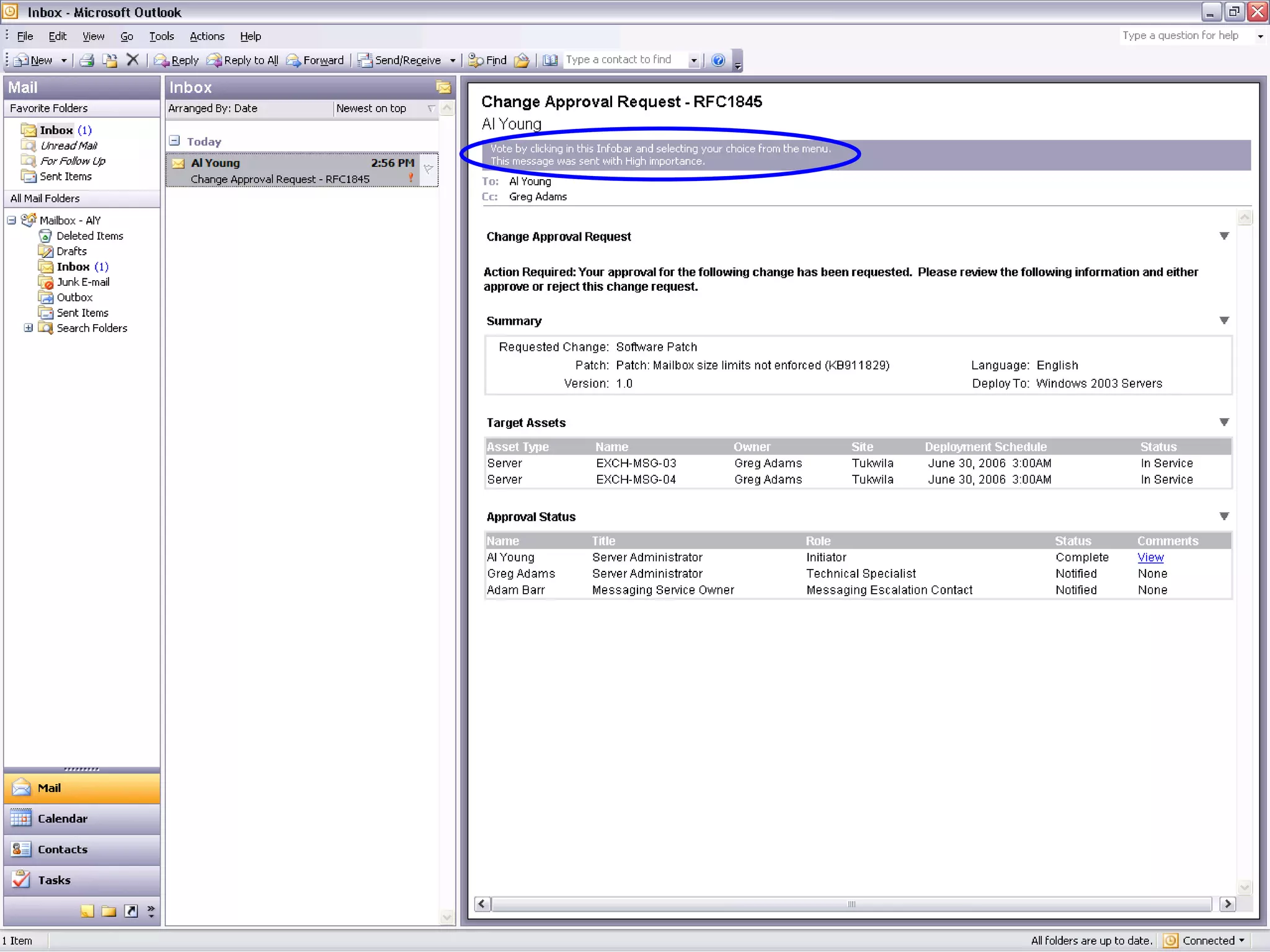Open Folder List icon in navigation pane
The width and height of the screenshot is (1270, 952).
(x=109, y=910)
